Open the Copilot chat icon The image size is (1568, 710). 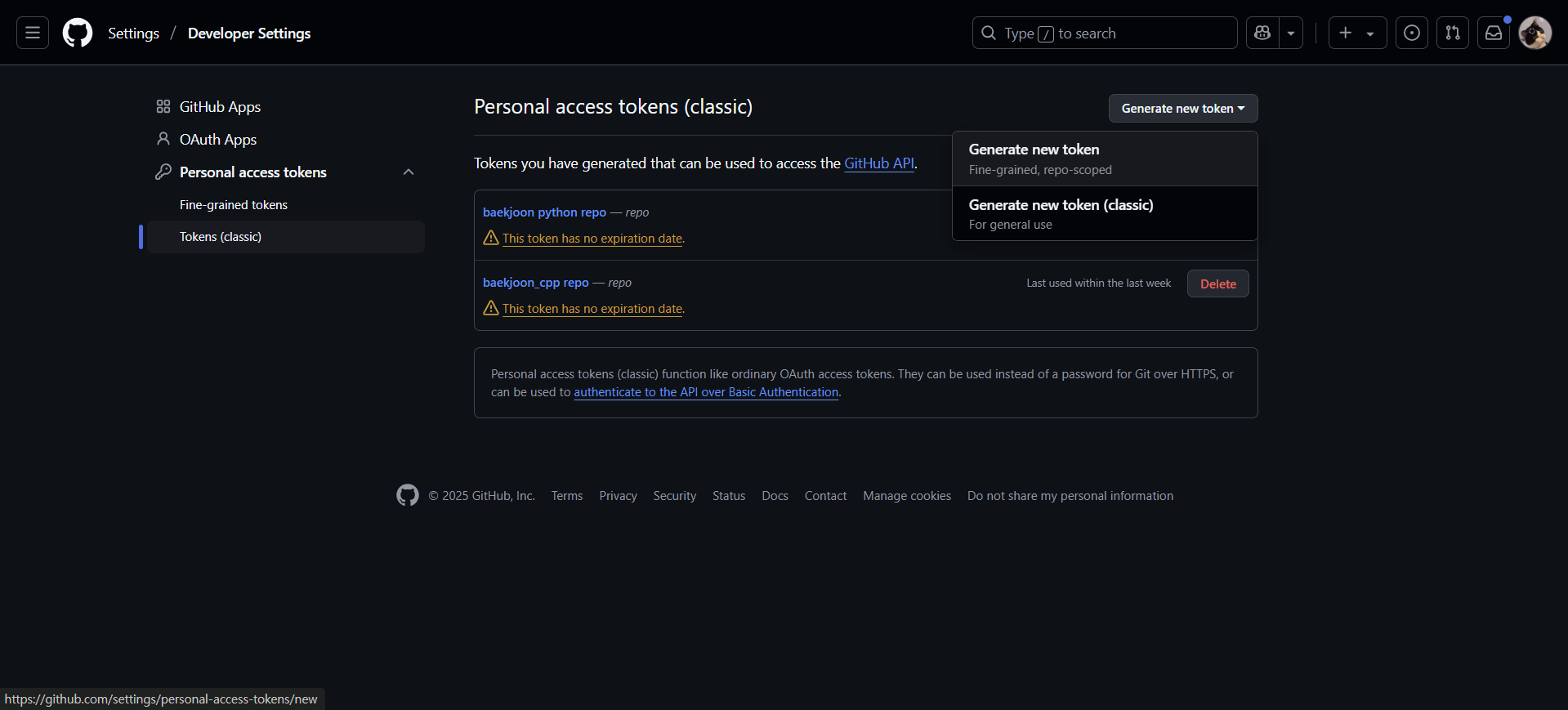(x=1262, y=33)
